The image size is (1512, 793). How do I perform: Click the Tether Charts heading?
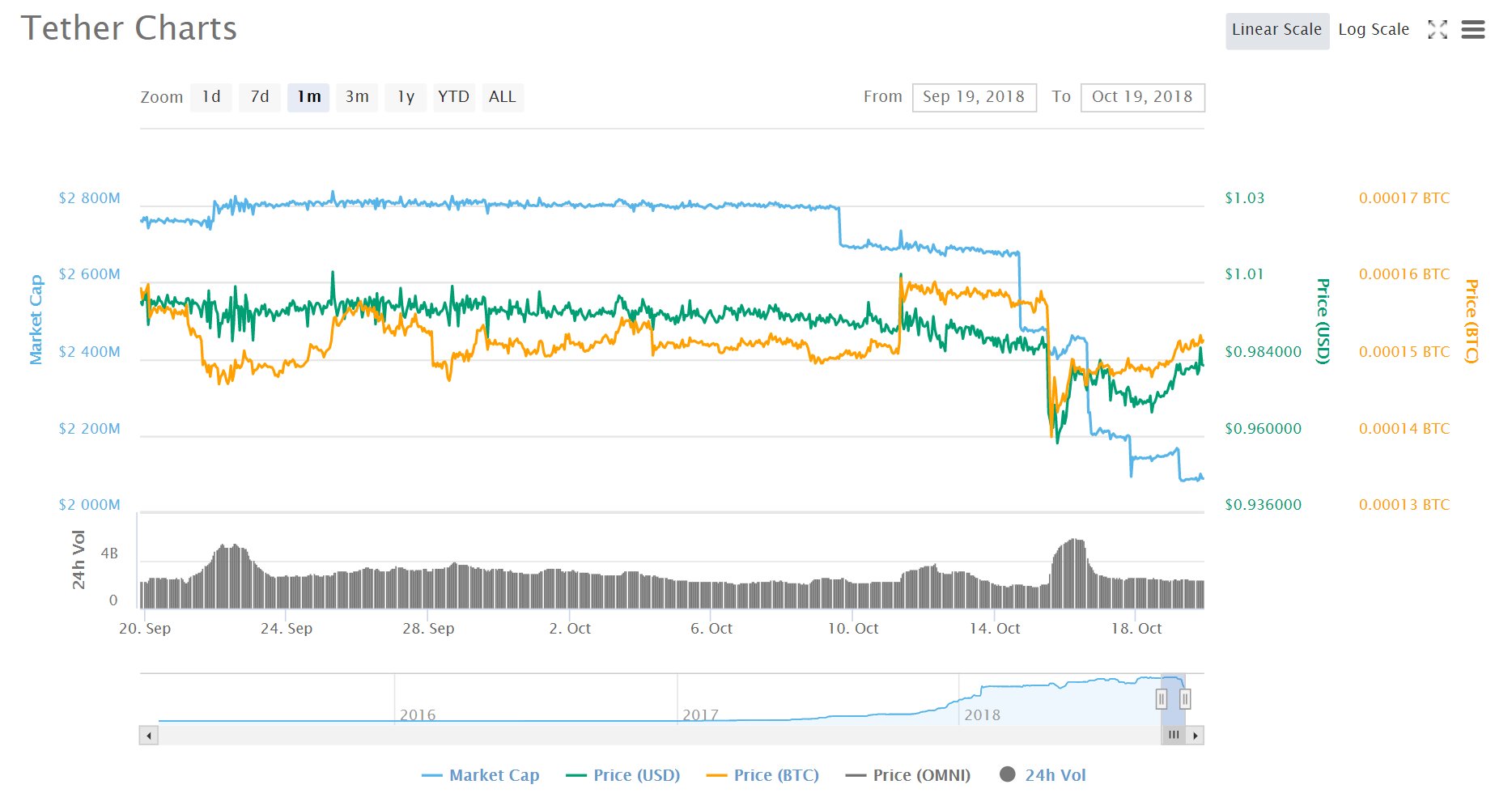pyautogui.click(x=129, y=28)
